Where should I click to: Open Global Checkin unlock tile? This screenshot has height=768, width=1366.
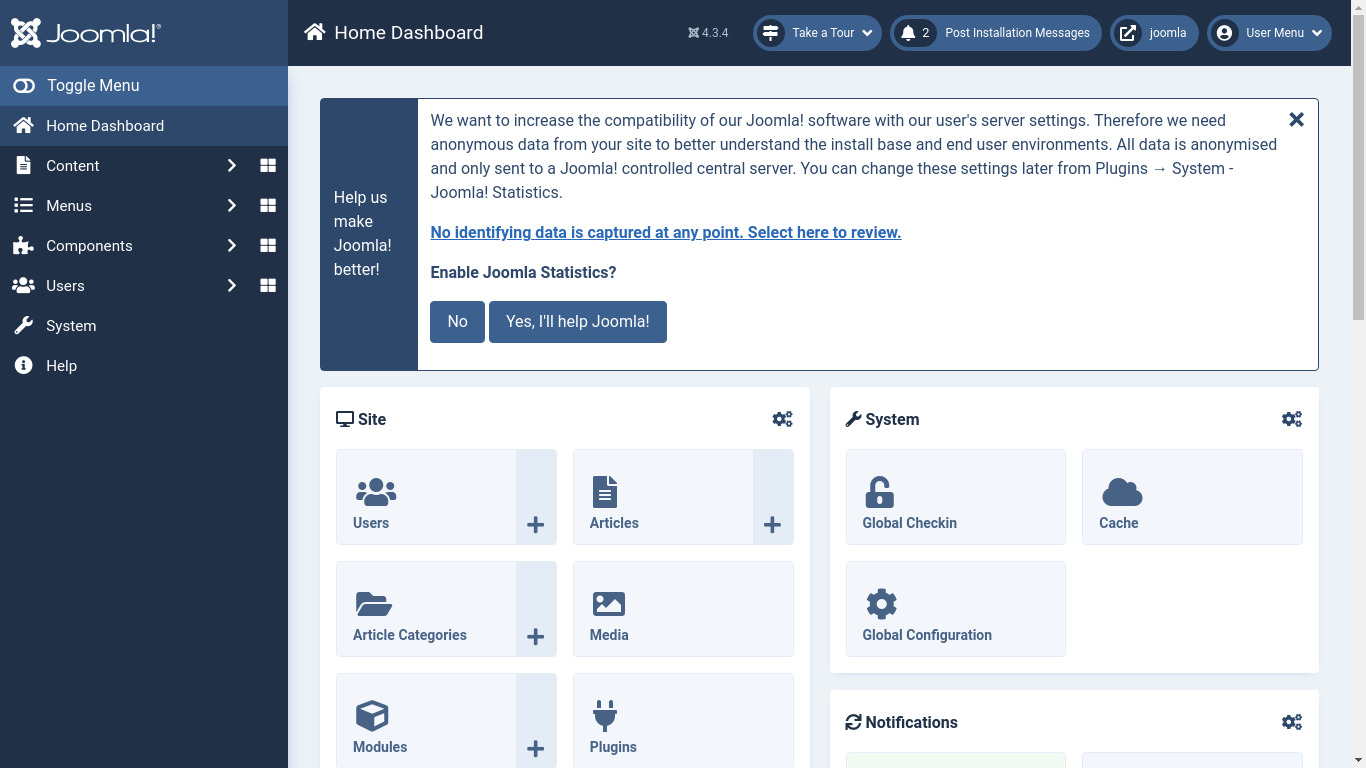(x=955, y=497)
